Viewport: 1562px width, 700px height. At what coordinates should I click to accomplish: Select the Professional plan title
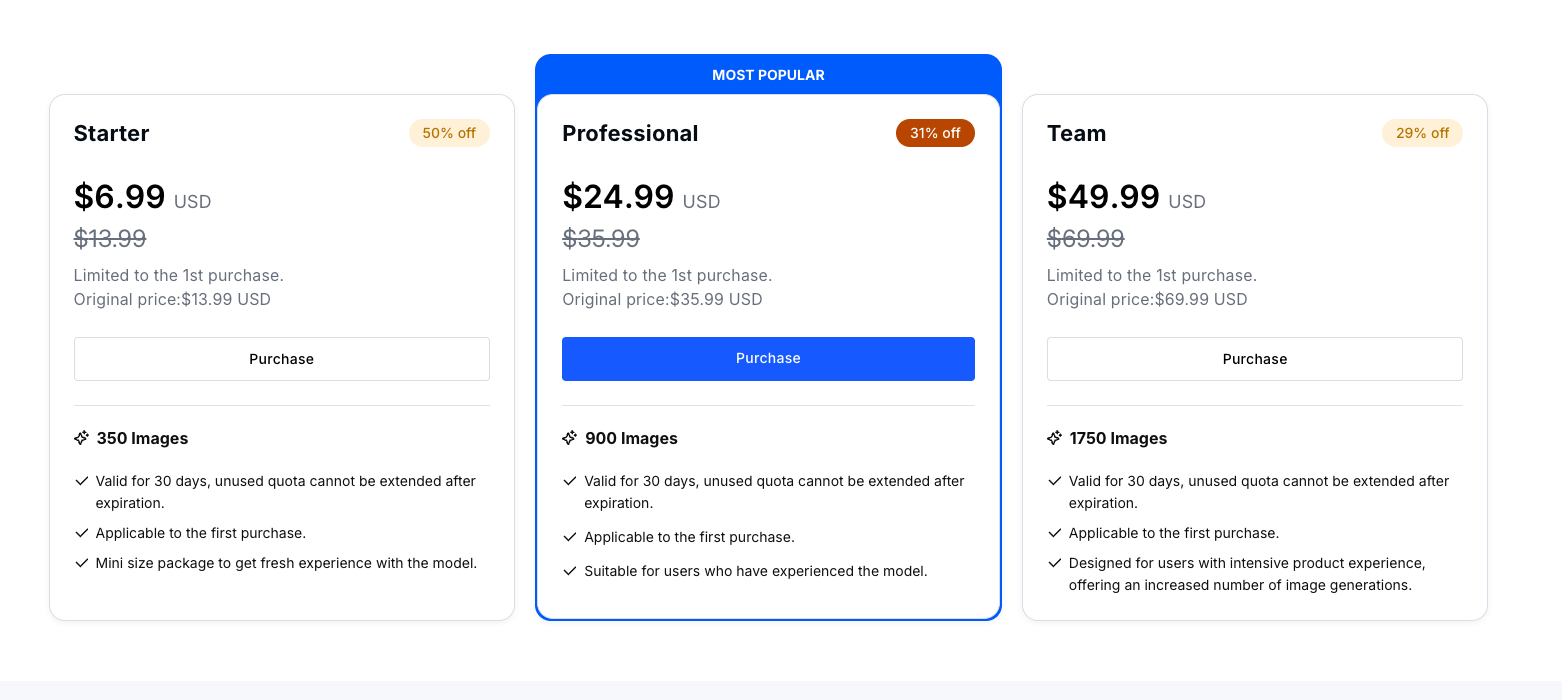click(x=630, y=134)
